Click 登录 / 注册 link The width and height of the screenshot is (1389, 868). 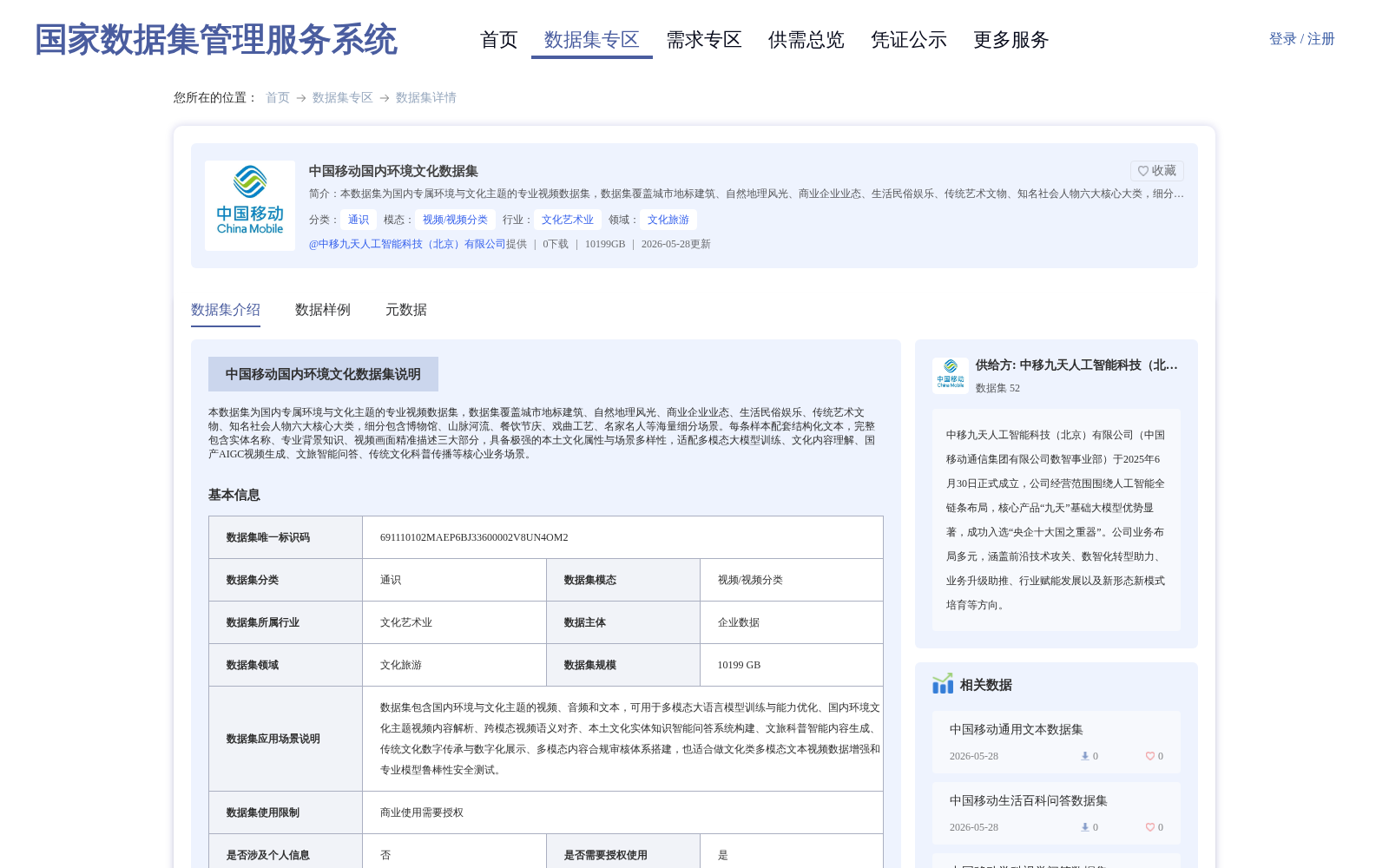(x=1302, y=39)
